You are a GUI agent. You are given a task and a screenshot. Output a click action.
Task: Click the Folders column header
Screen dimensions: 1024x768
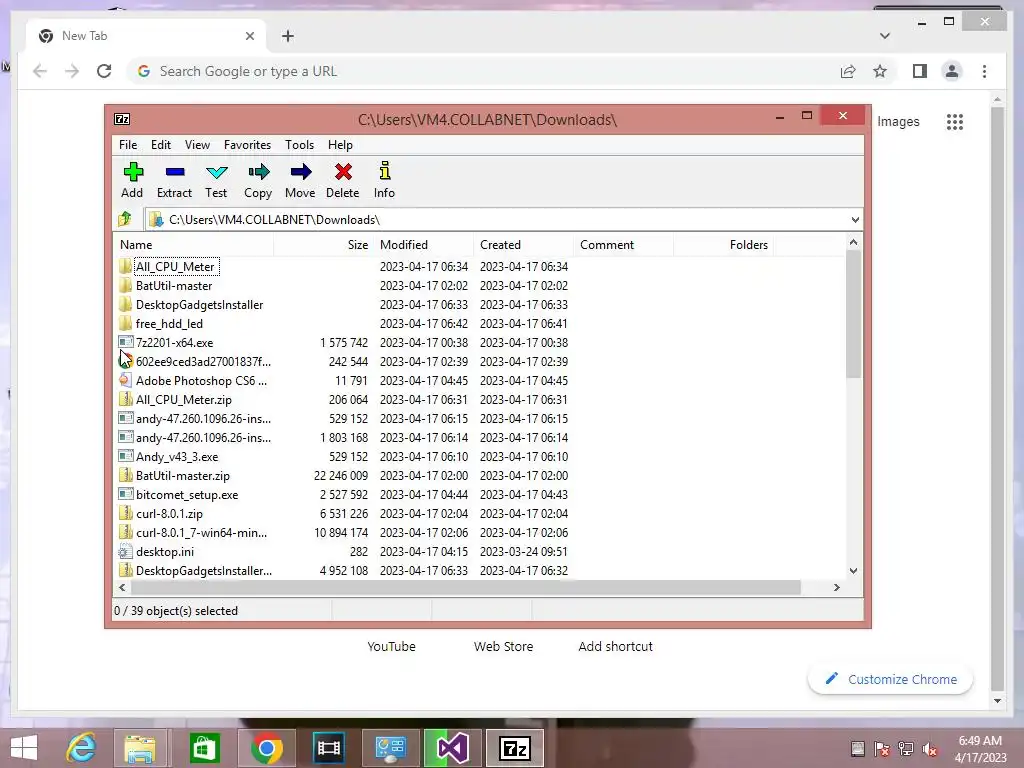pos(724,245)
